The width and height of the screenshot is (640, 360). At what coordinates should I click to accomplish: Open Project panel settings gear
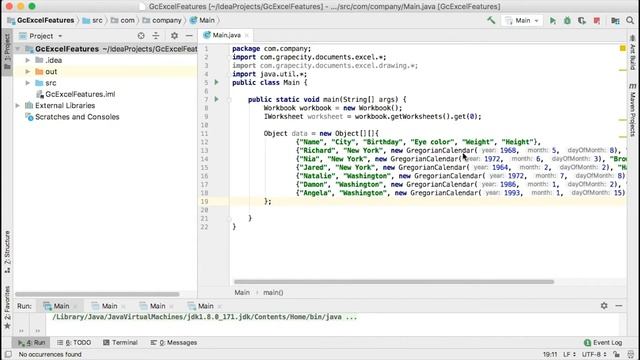174,36
